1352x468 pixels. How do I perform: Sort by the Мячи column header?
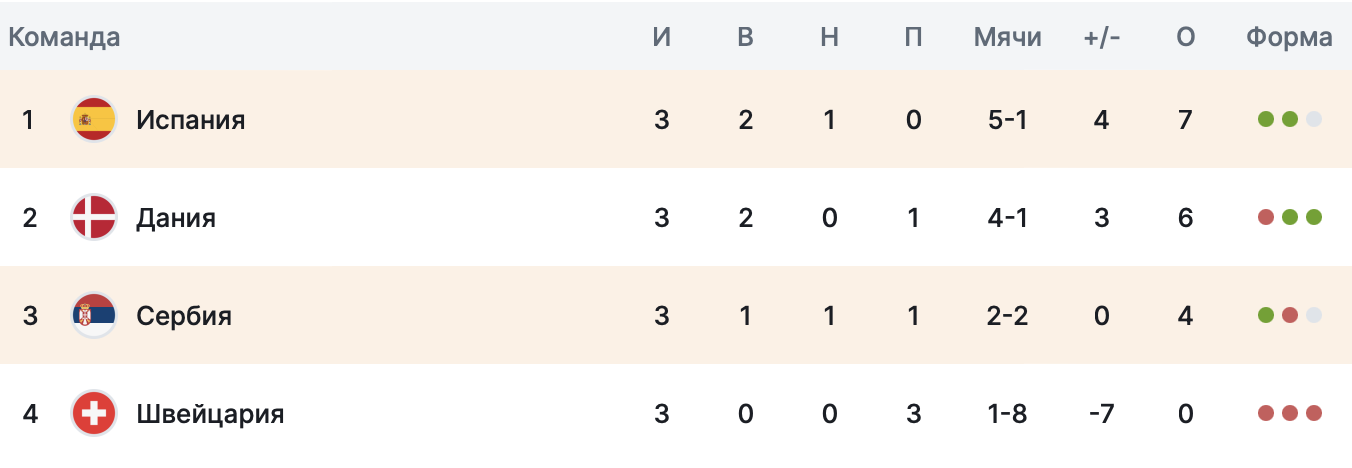1008,38
